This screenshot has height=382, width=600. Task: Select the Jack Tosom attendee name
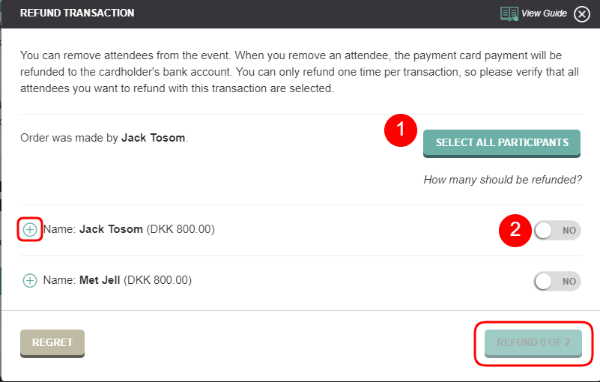coord(111,229)
